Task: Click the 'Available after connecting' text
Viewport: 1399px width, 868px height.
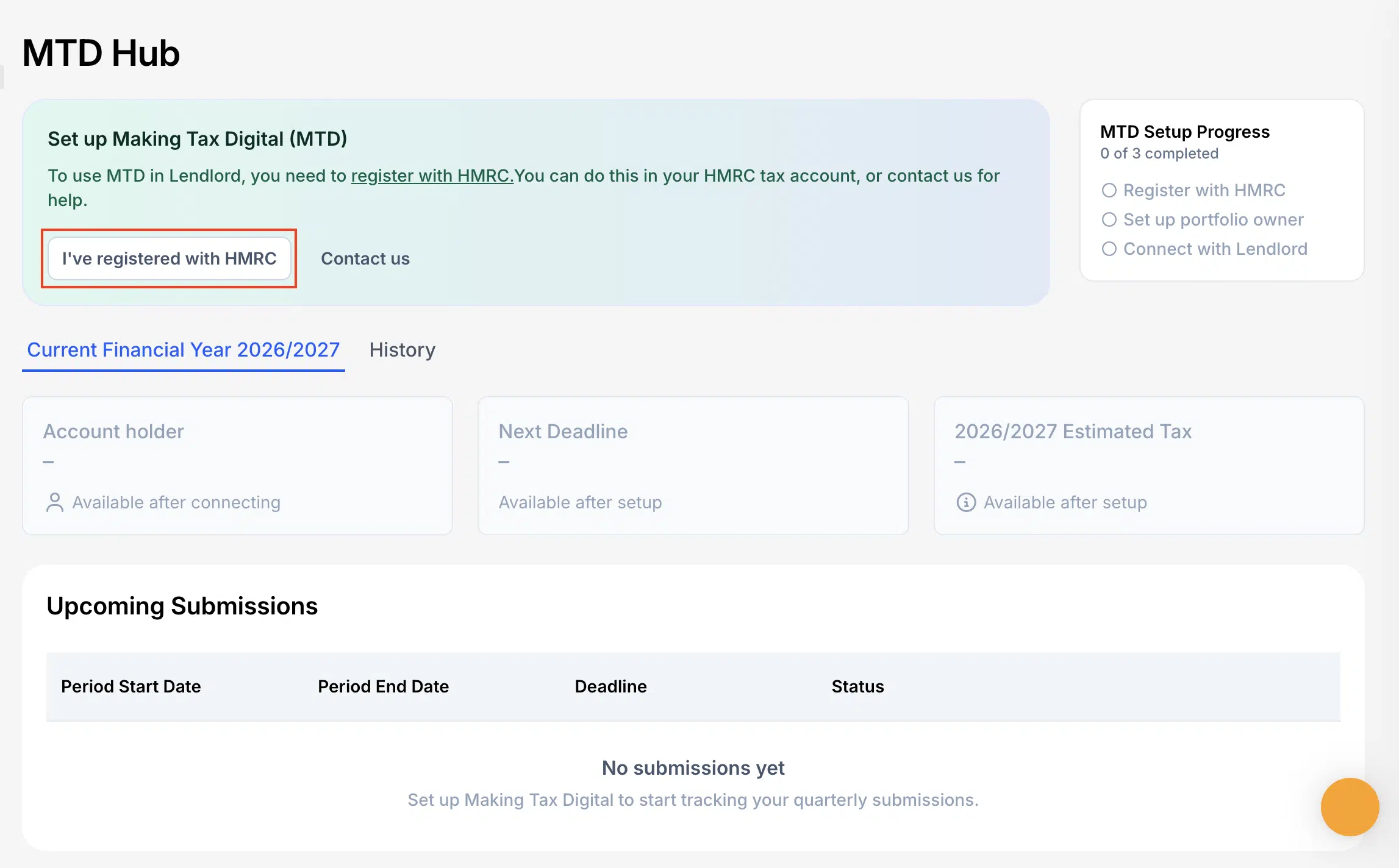Action: click(176, 502)
